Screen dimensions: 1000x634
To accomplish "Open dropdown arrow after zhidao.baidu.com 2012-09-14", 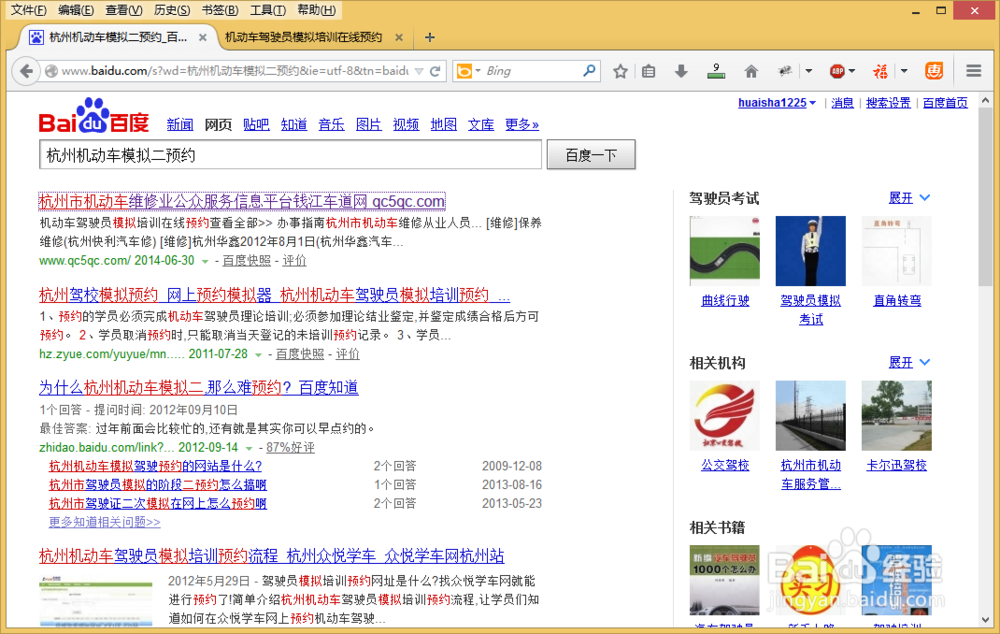I will [249, 448].
